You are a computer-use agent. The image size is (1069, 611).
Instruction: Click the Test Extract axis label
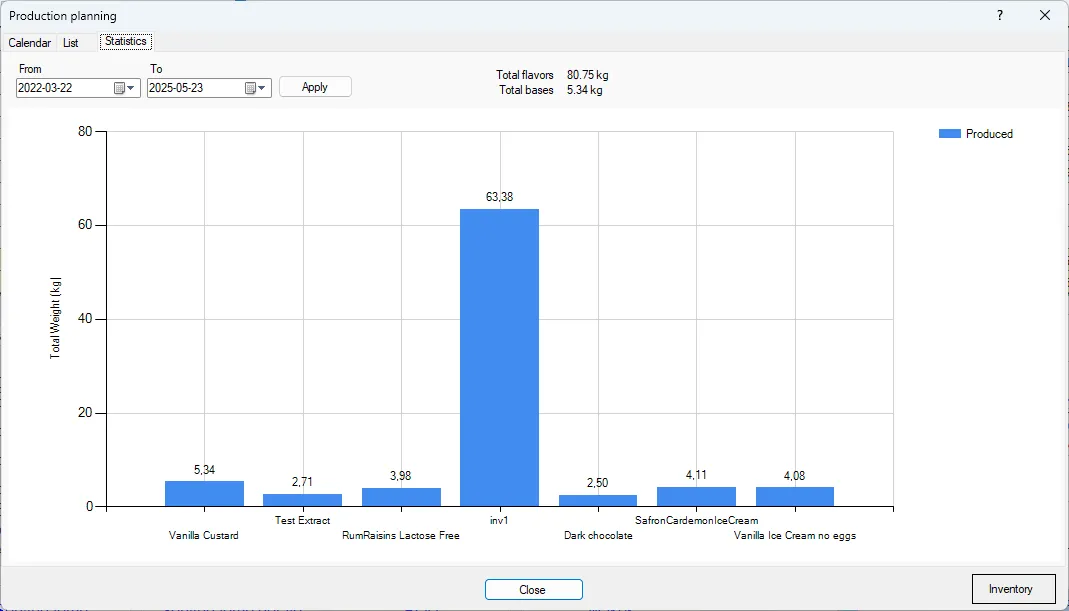[x=303, y=520]
